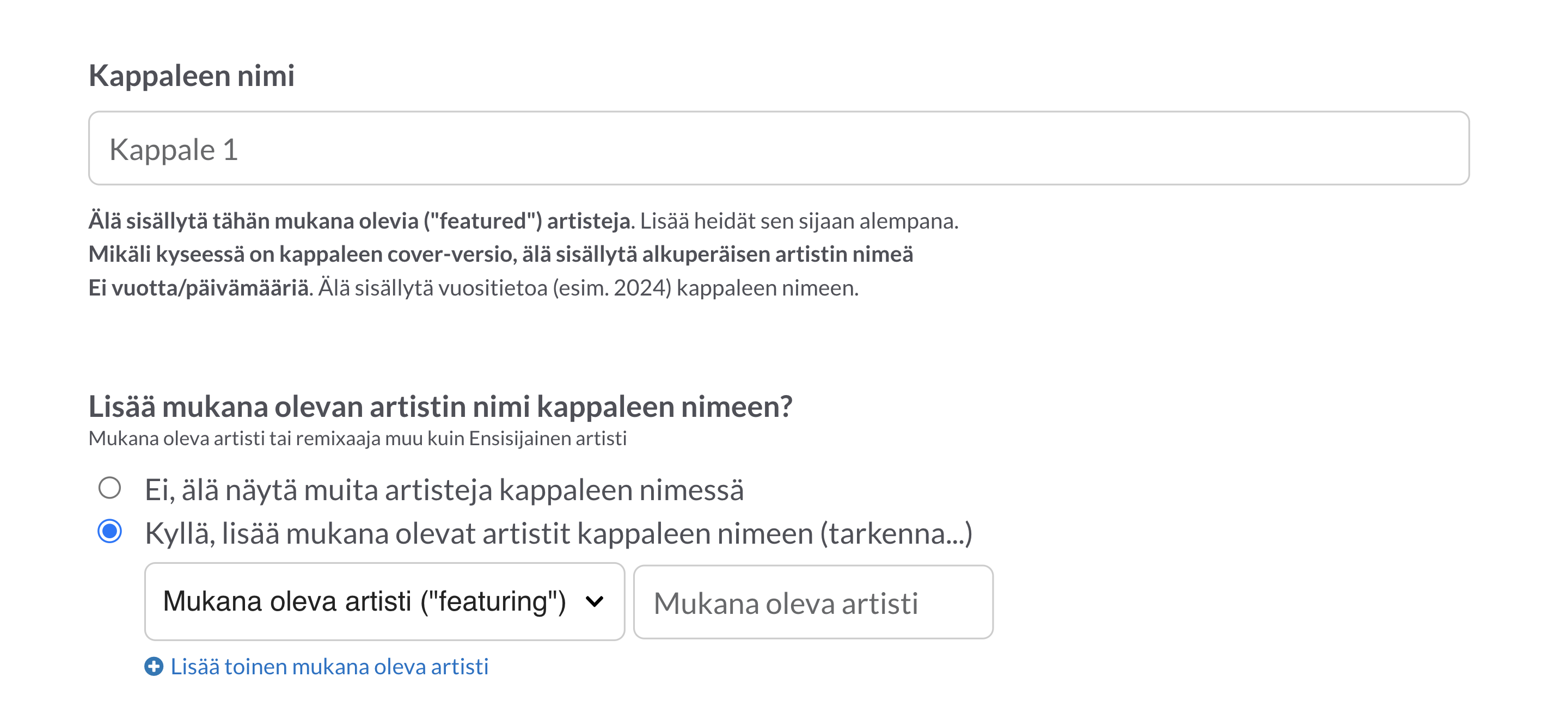This screenshot has height=726, width=1568.
Task: Focus the "Kappale 1" track name field
Action: [x=779, y=148]
